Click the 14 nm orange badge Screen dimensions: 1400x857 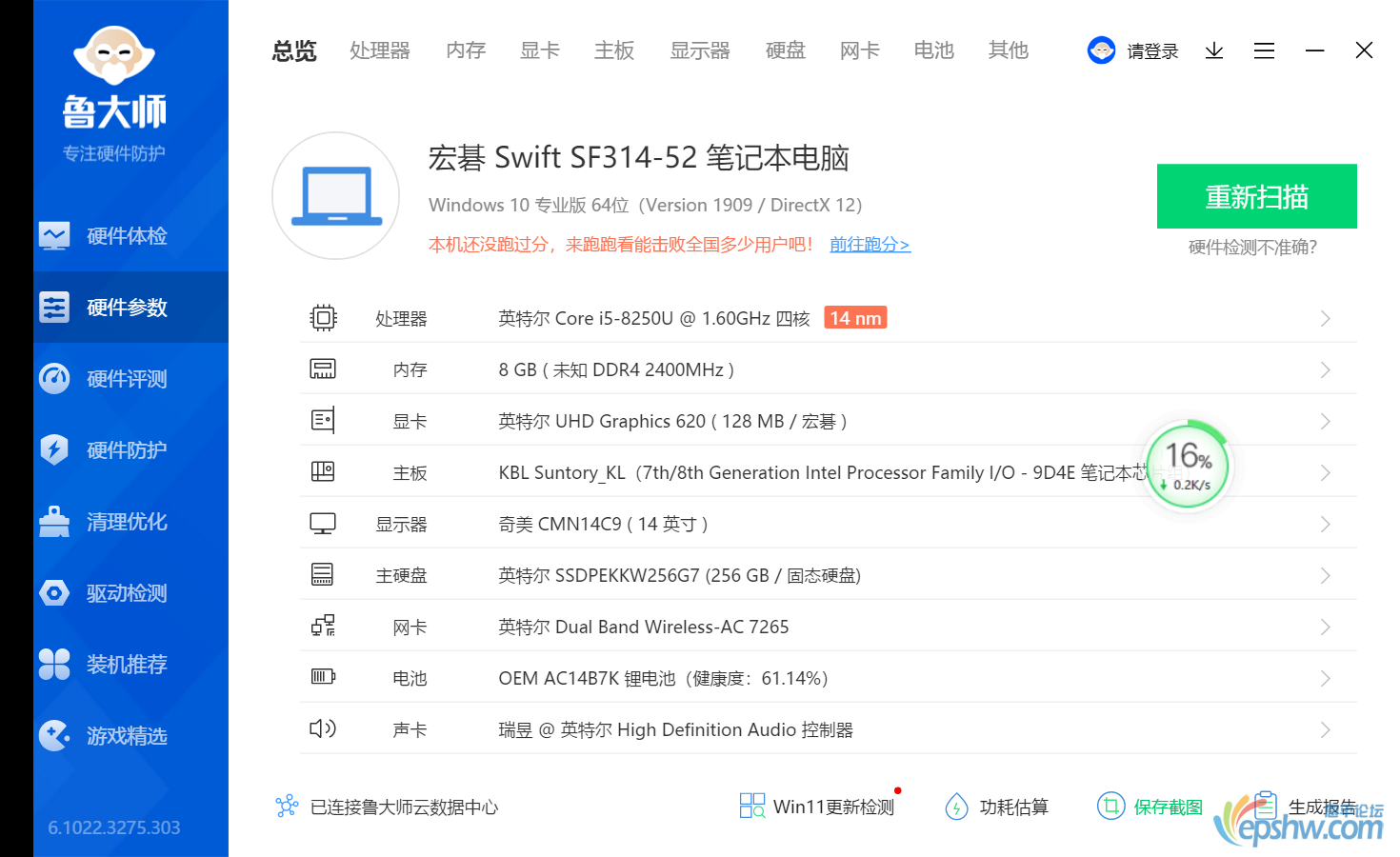tap(855, 318)
